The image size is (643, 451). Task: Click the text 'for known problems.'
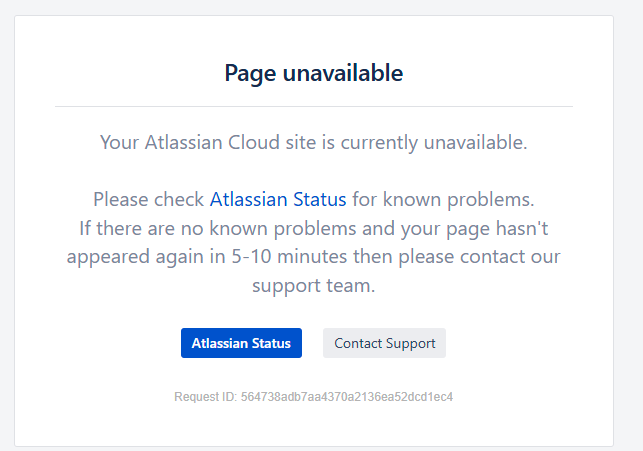(443, 200)
